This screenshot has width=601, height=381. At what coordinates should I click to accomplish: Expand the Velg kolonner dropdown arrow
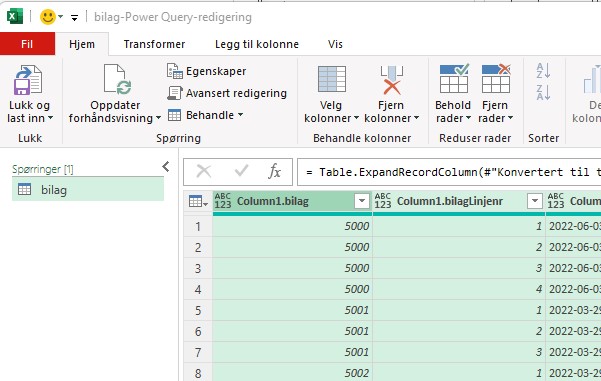356,118
